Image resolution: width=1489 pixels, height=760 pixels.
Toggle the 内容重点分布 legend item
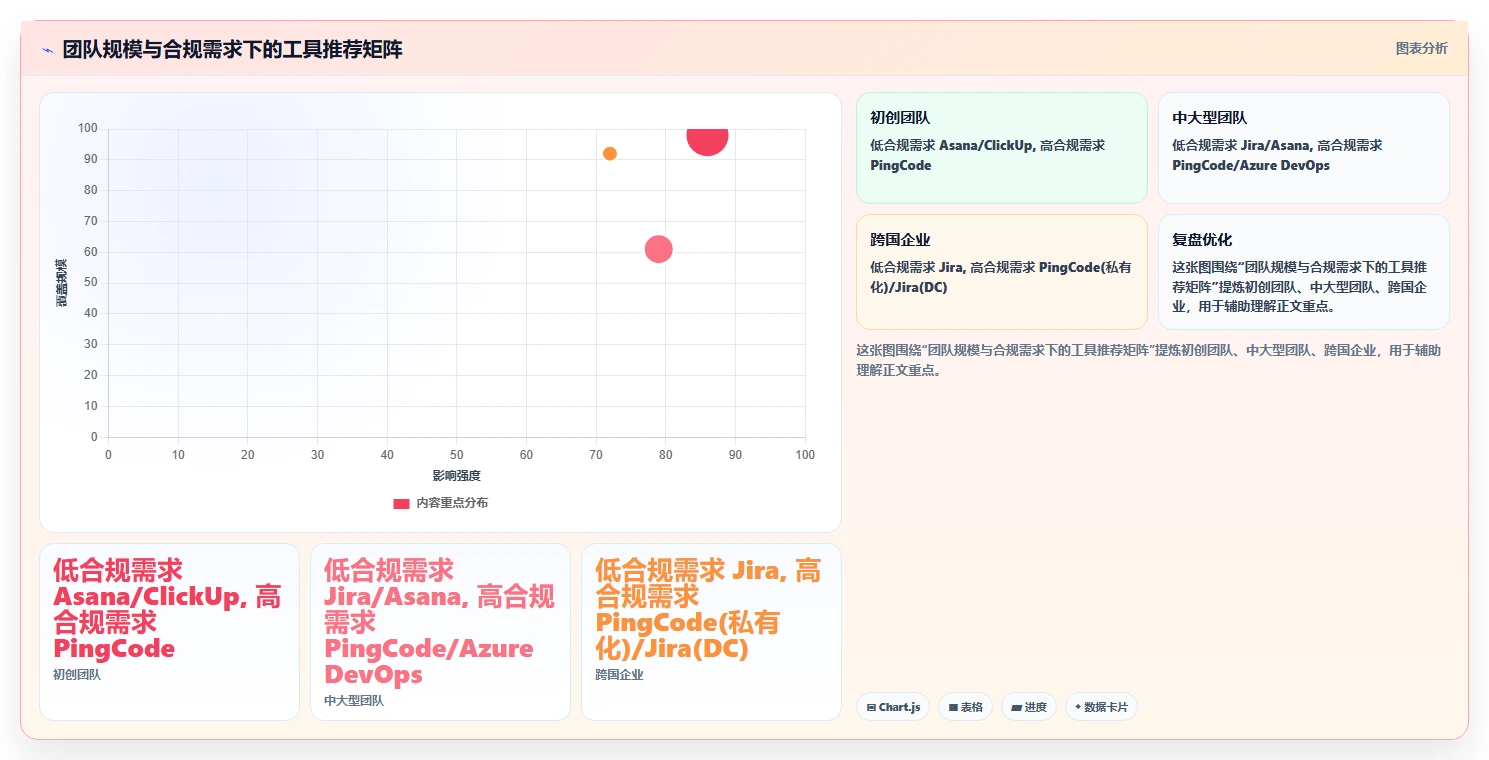point(441,503)
